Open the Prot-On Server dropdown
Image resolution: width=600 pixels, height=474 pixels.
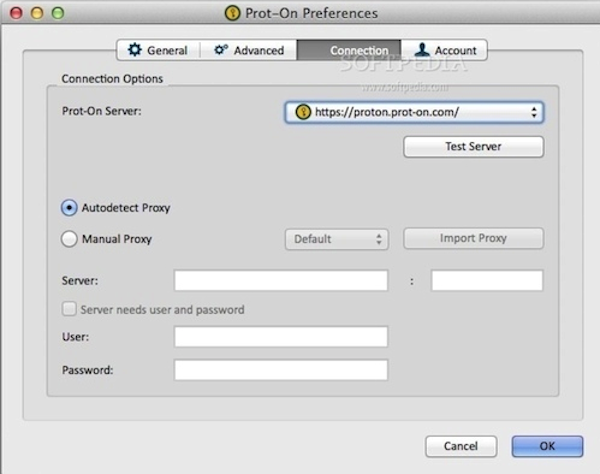(x=414, y=112)
